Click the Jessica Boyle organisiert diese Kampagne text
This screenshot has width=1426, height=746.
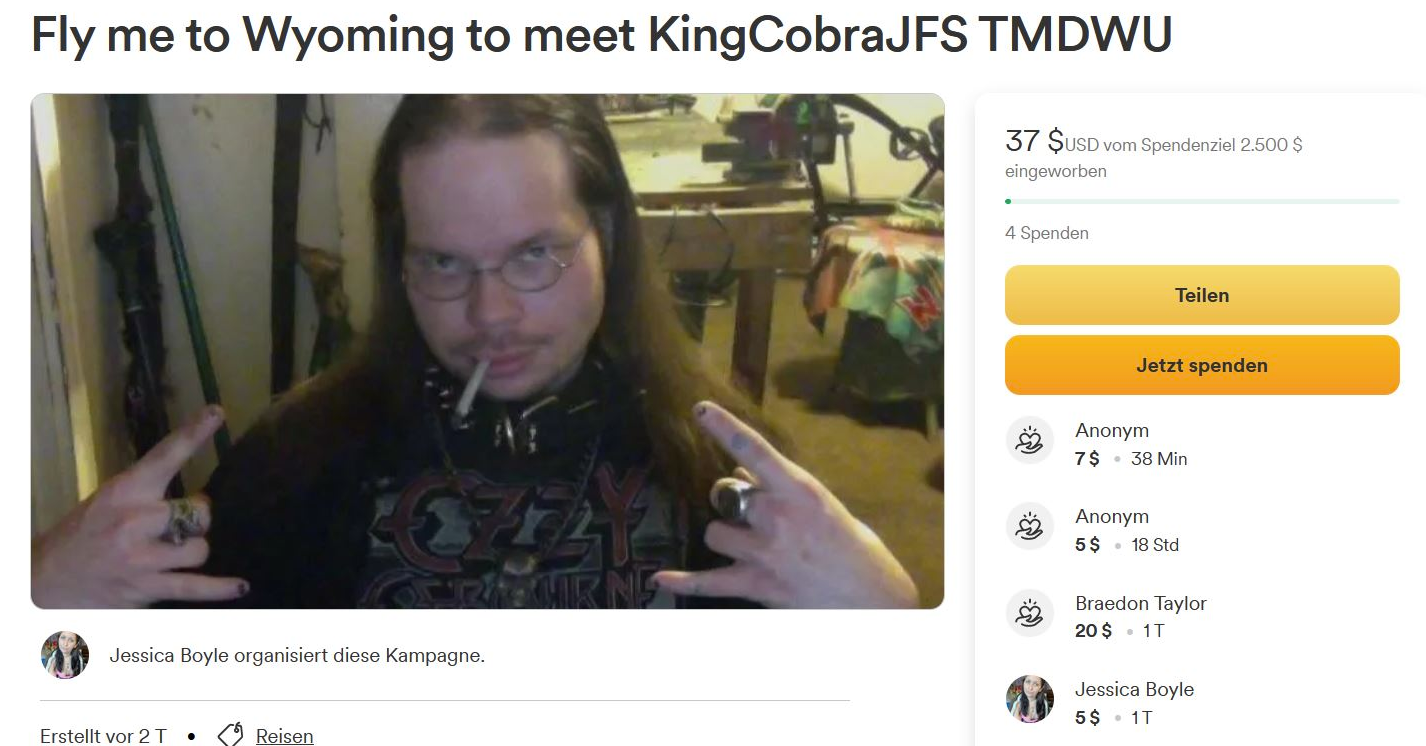297,656
